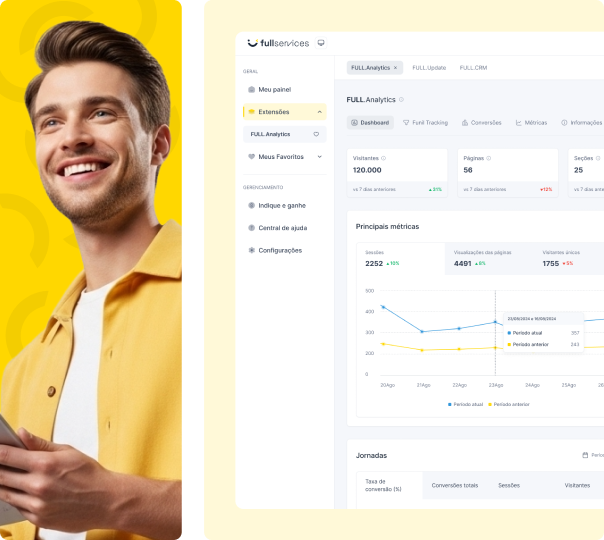The height and width of the screenshot is (540, 604).
Task: Click the info icon beside Visitantes
Action: click(384, 158)
